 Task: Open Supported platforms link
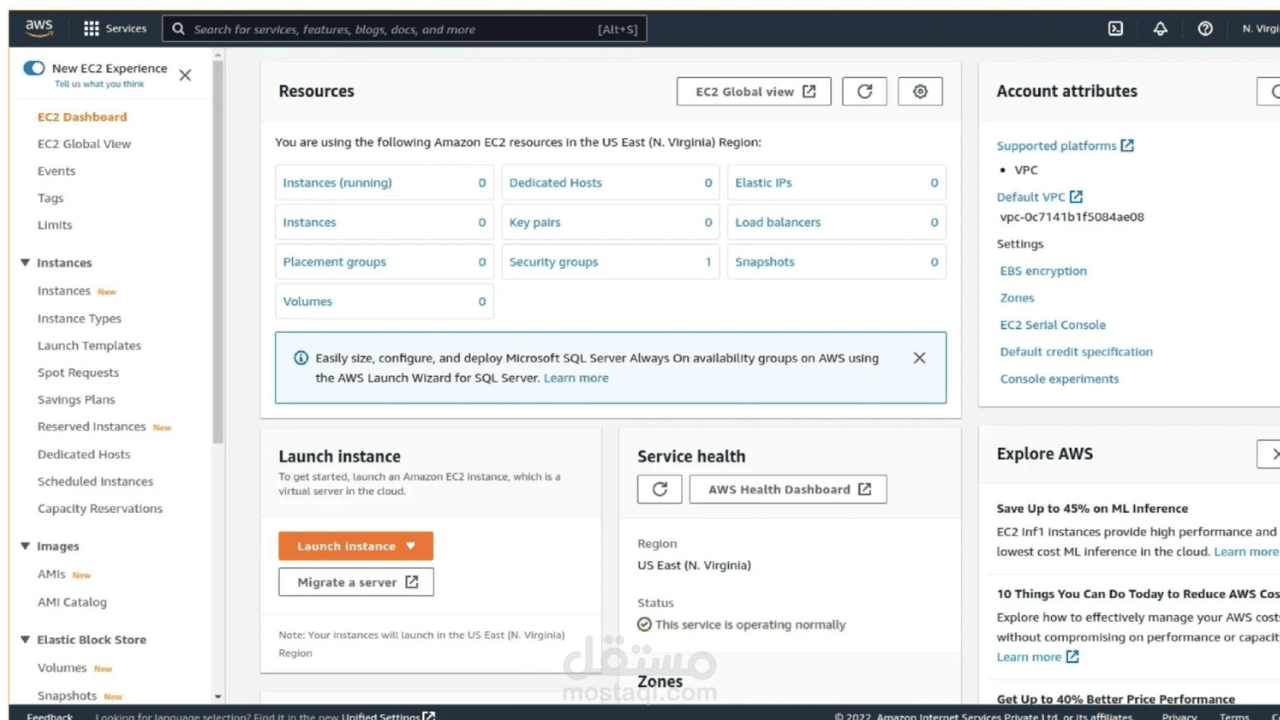tap(1065, 146)
